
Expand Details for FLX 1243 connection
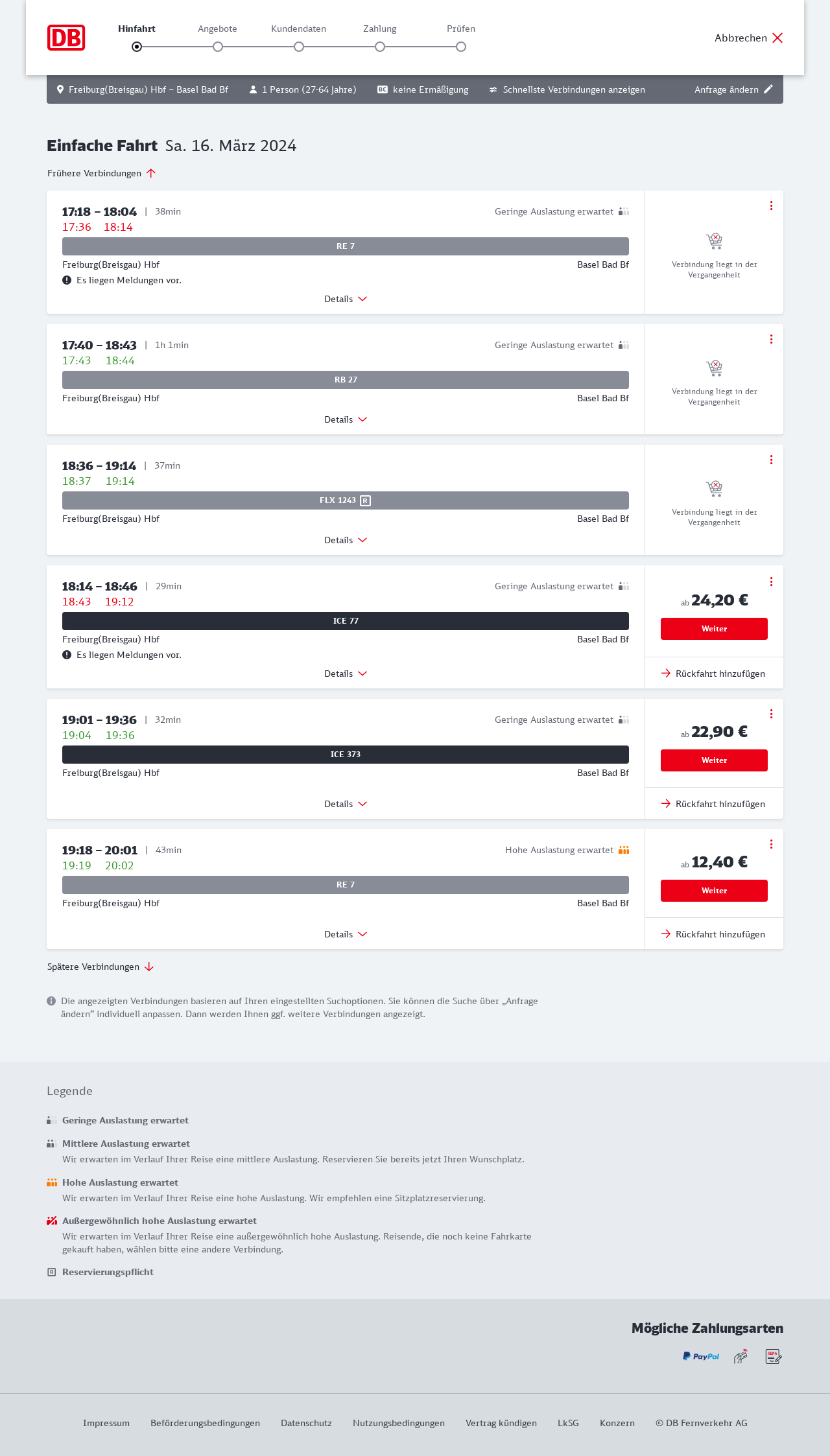[x=346, y=540]
